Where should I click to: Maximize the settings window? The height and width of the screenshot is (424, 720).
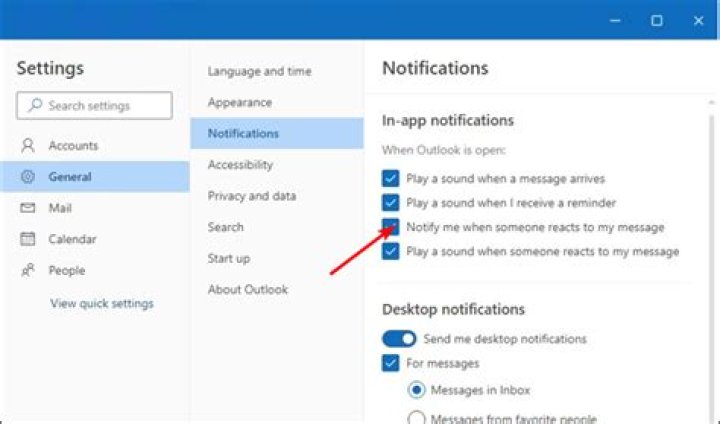click(656, 20)
